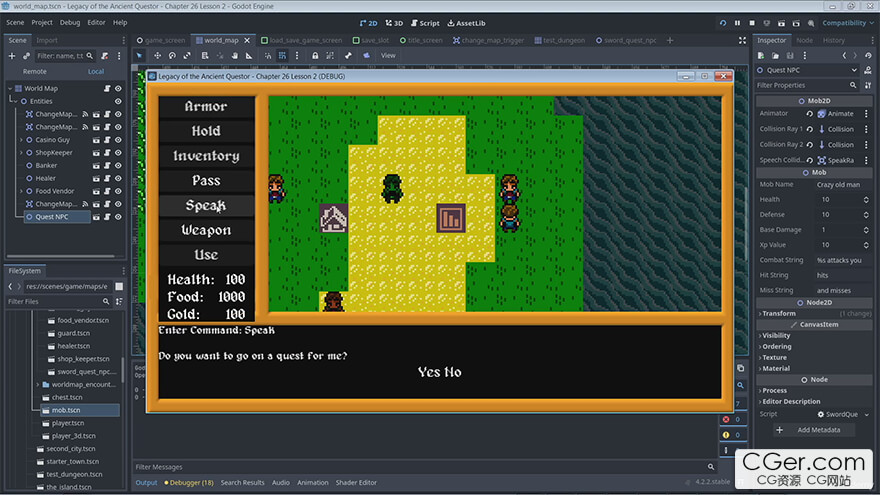The image size is (880, 495).
Task: Click signal icon on first ChangeMap node
Action: (85, 114)
